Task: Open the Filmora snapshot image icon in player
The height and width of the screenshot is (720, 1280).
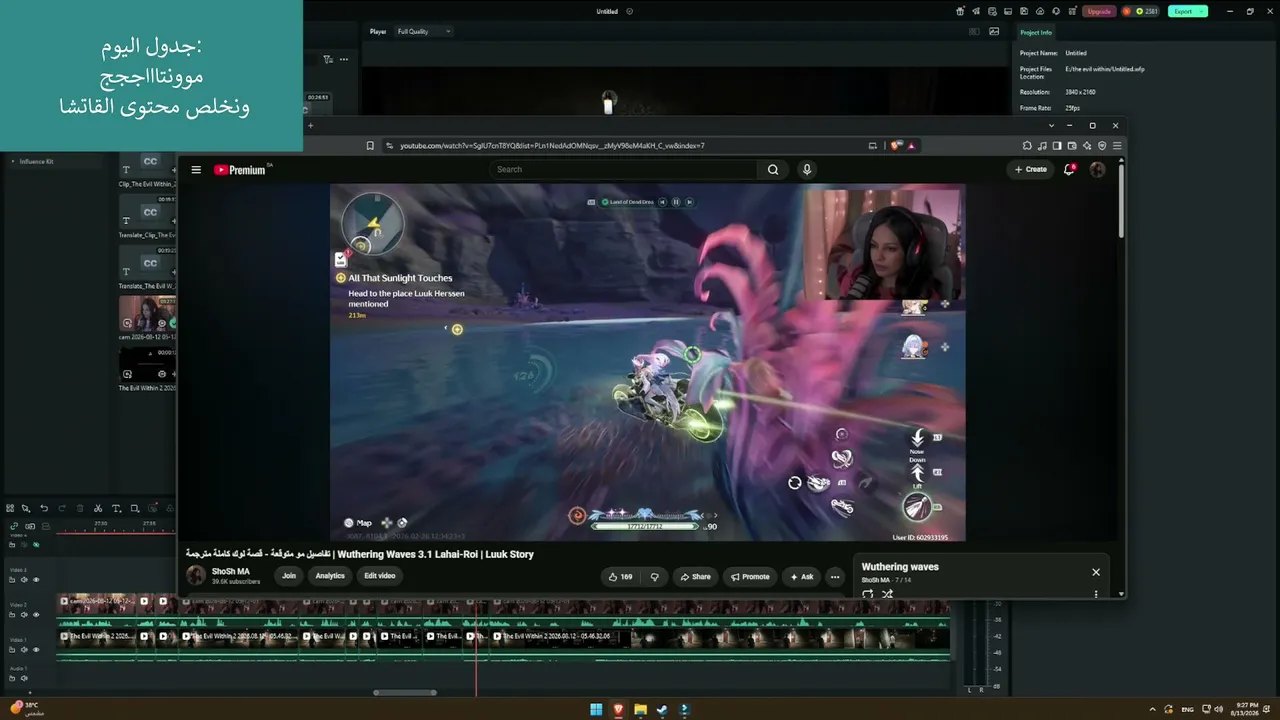Action: (x=994, y=32)
